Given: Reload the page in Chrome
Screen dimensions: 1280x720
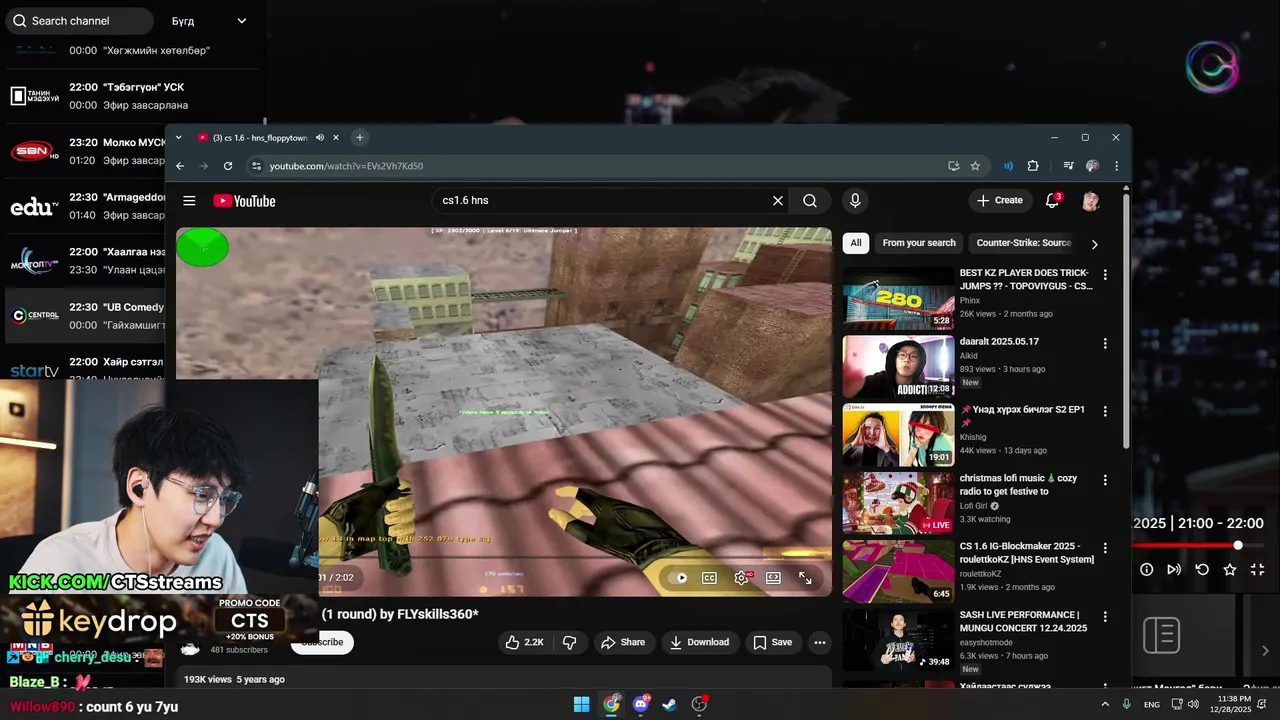Looking at the screenshot, I should pyautogui.click(x=228, y=166).
